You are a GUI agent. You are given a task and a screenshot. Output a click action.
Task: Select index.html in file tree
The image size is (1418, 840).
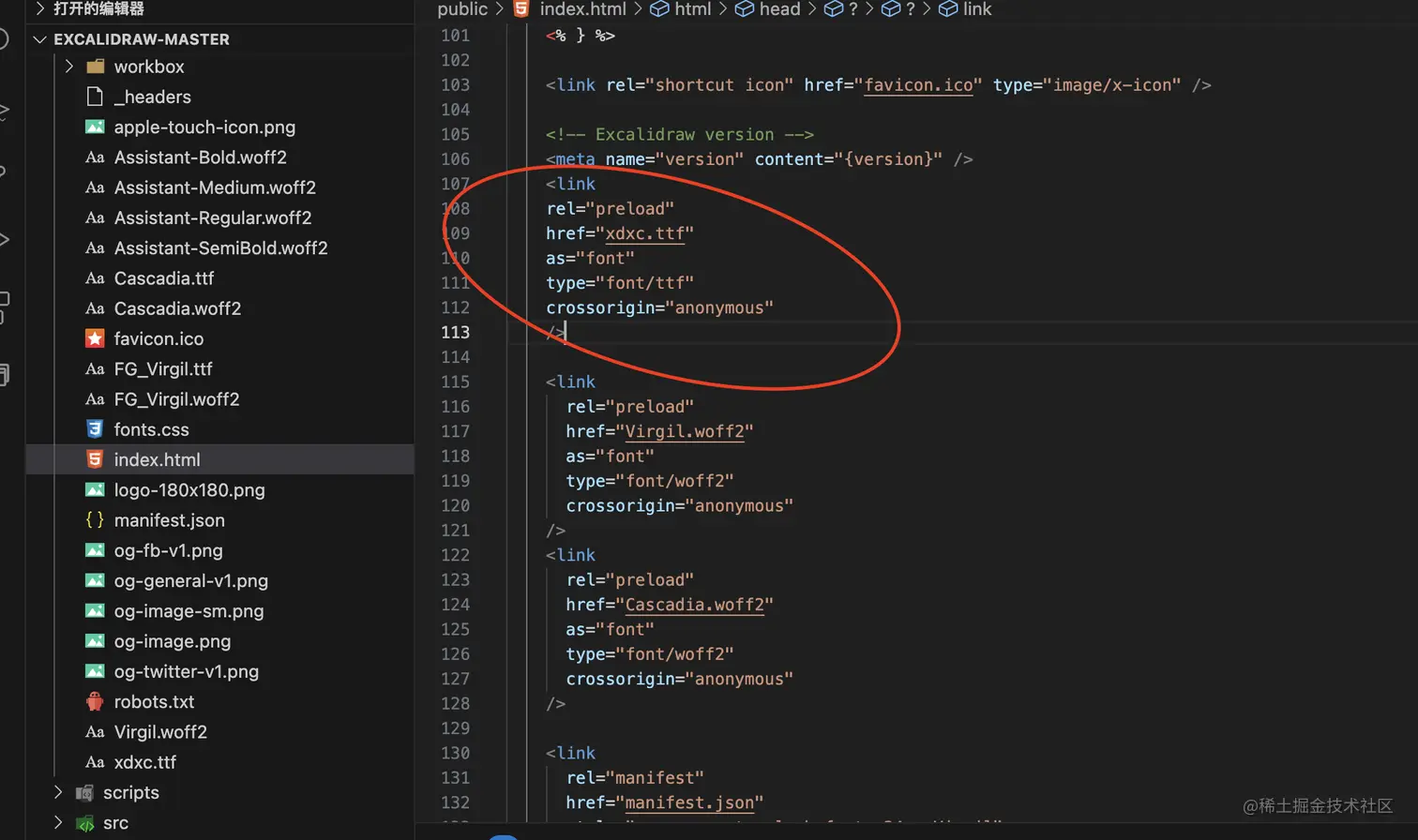pyautogui.click(x=220, y=459)
